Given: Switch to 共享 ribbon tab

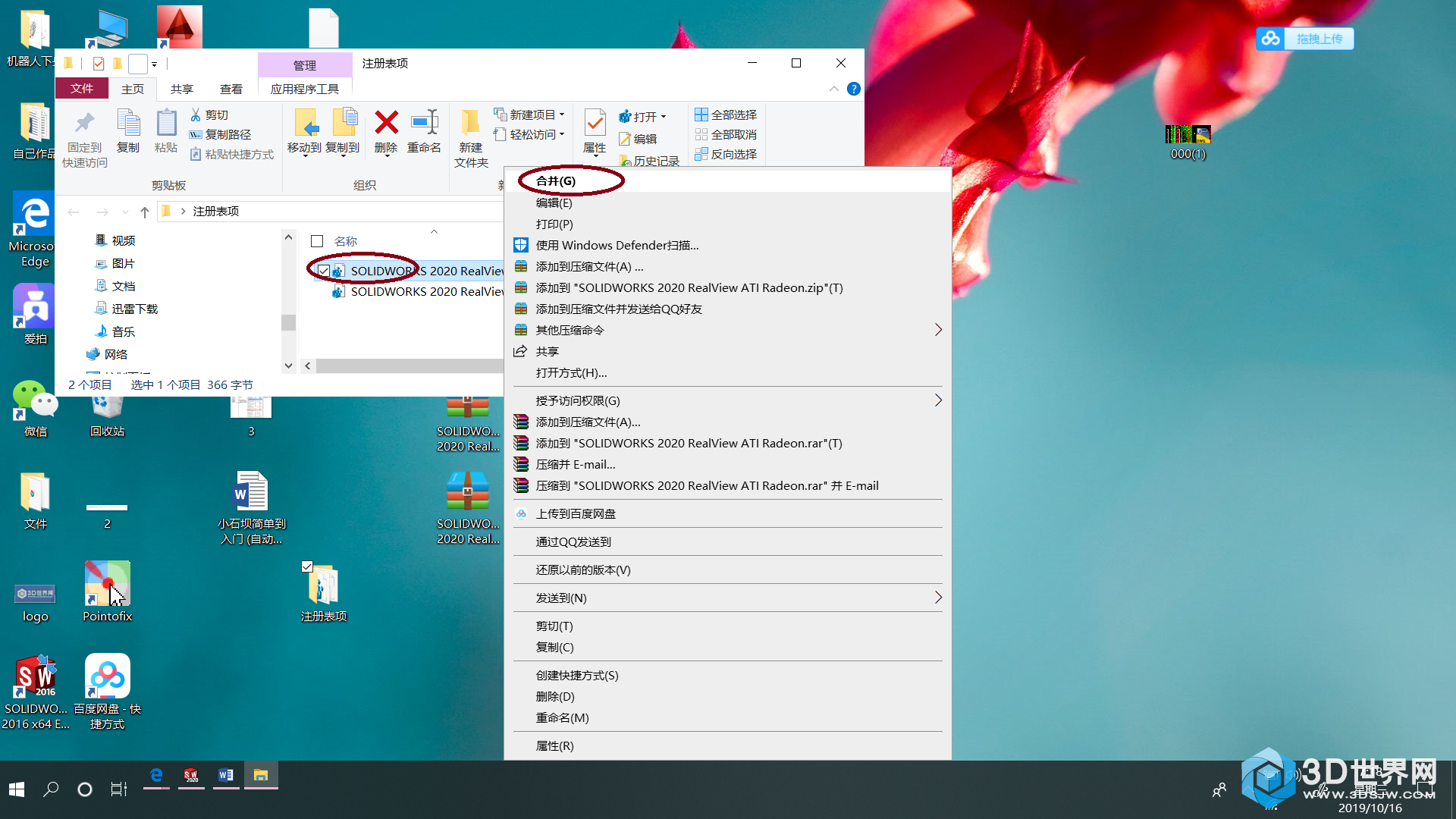Looking at the screenshot, I should coord(182,89).
